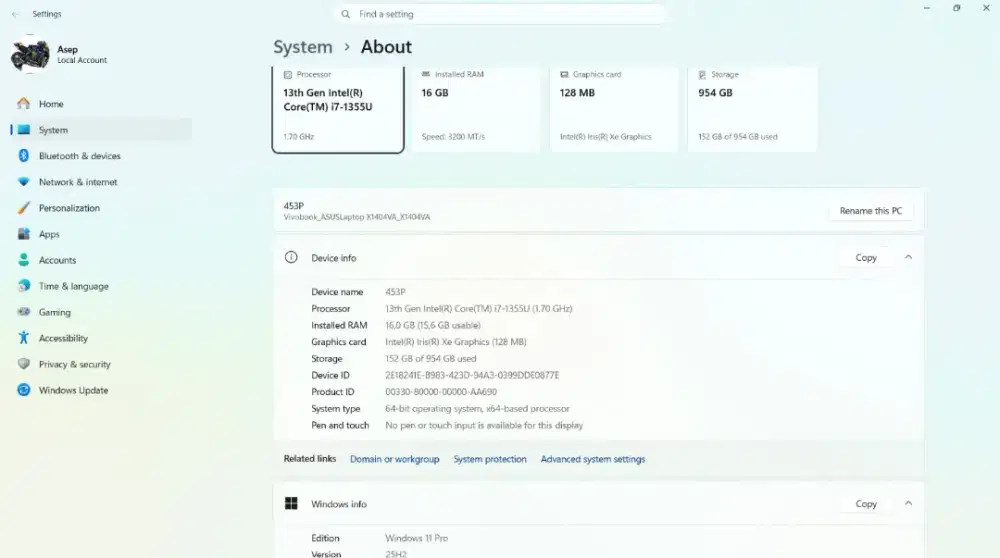This screenshot has height=558, width=1000.
Task: Open Time & language settings
Action: [x=101, y=286]
